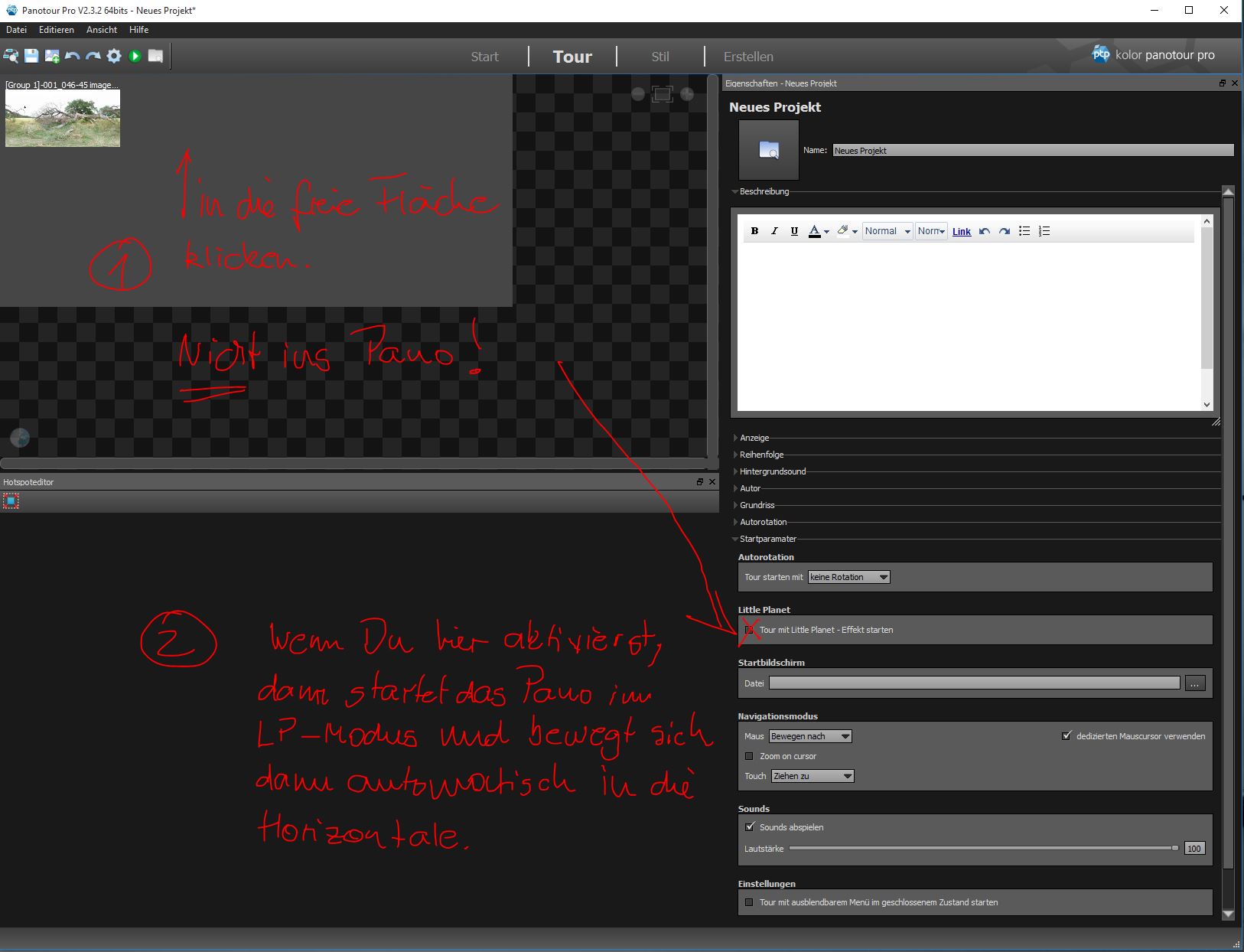
Task: Click the '...' browse button for Startbildschirm Datei
Action: point(1194,683)
